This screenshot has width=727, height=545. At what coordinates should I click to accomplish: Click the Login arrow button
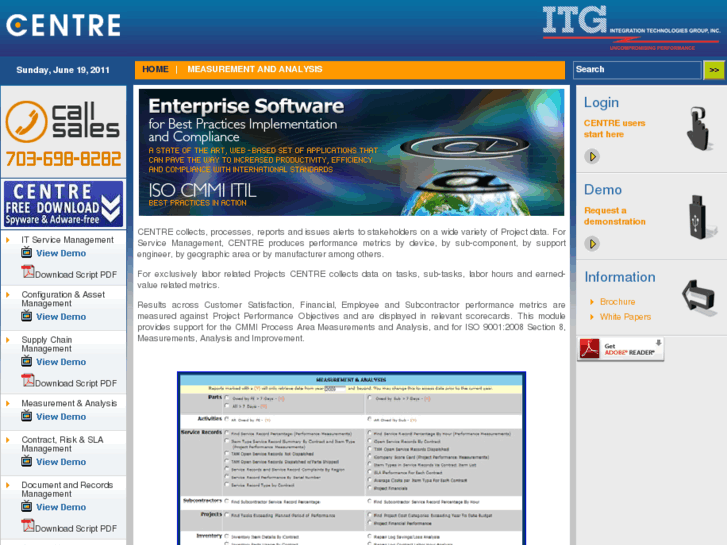[592, 156]
